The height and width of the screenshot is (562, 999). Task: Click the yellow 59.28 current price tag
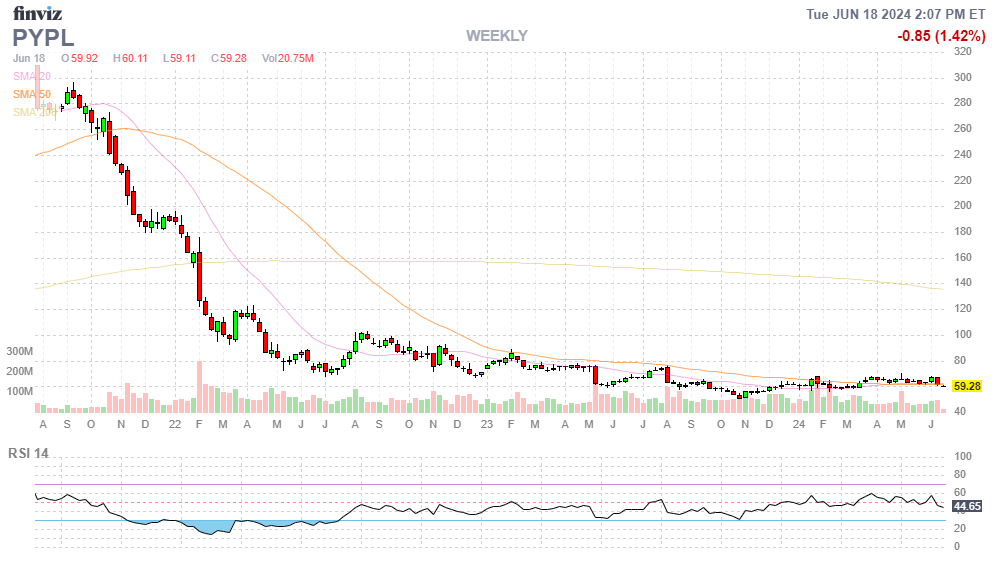pyautogui.click(x=966, y=386)
